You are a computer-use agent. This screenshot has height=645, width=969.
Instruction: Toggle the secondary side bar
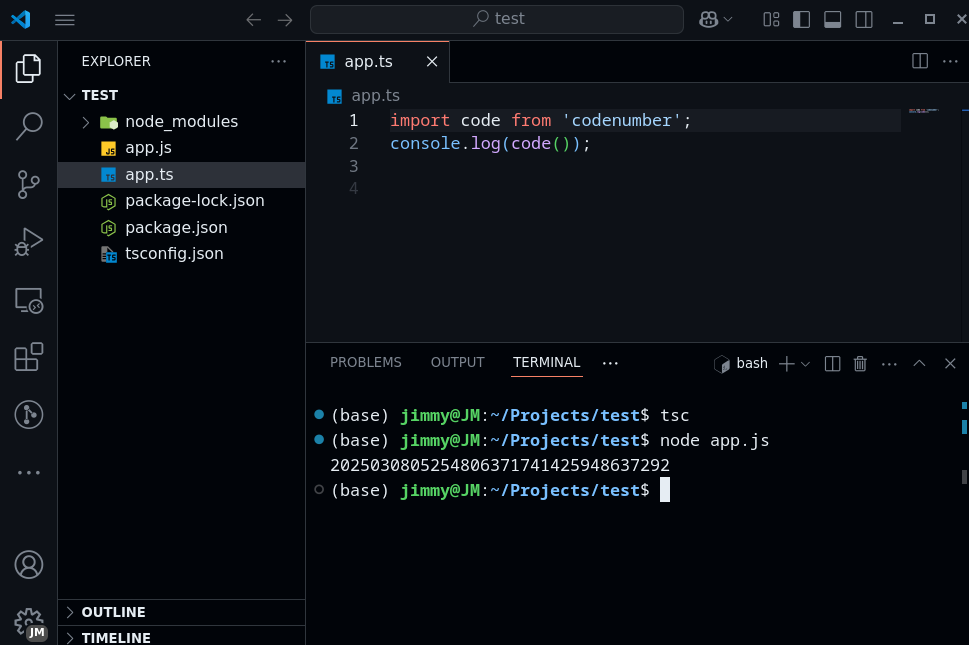864,20
